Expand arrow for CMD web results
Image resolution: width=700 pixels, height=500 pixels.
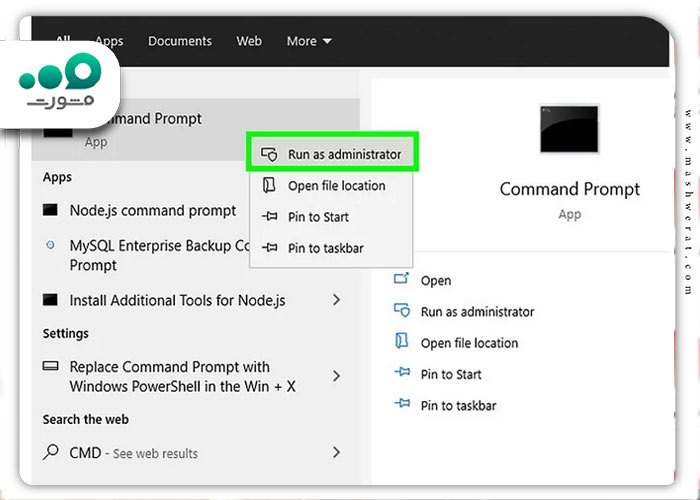click(x=337, y=453)
